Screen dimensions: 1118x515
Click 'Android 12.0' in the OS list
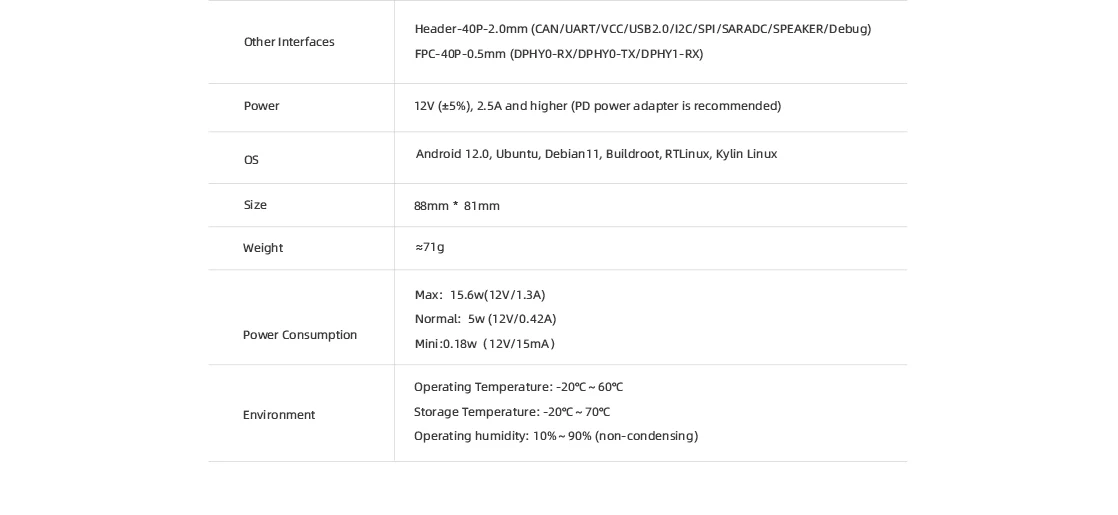pyautogui.click(x=452, y=154)
